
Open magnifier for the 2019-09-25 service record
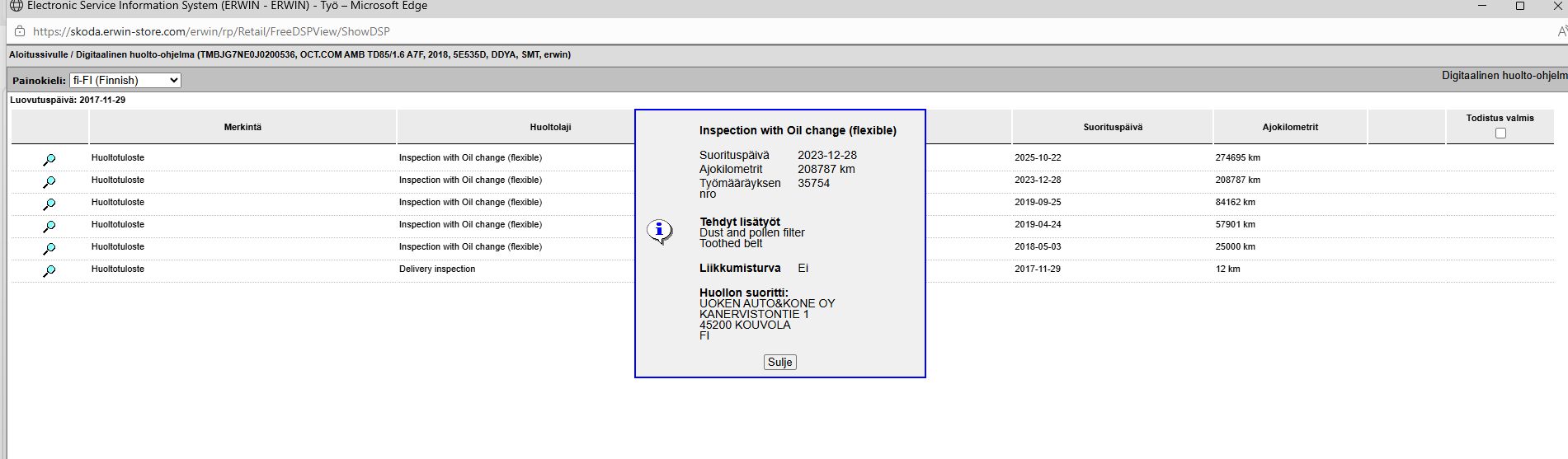click(49, 204)
